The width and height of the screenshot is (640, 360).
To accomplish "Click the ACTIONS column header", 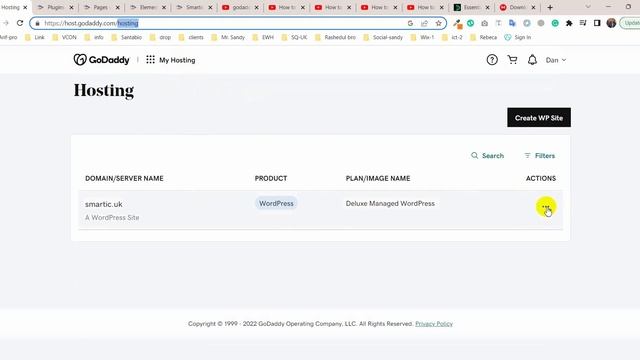I will [x=541, y=178].
